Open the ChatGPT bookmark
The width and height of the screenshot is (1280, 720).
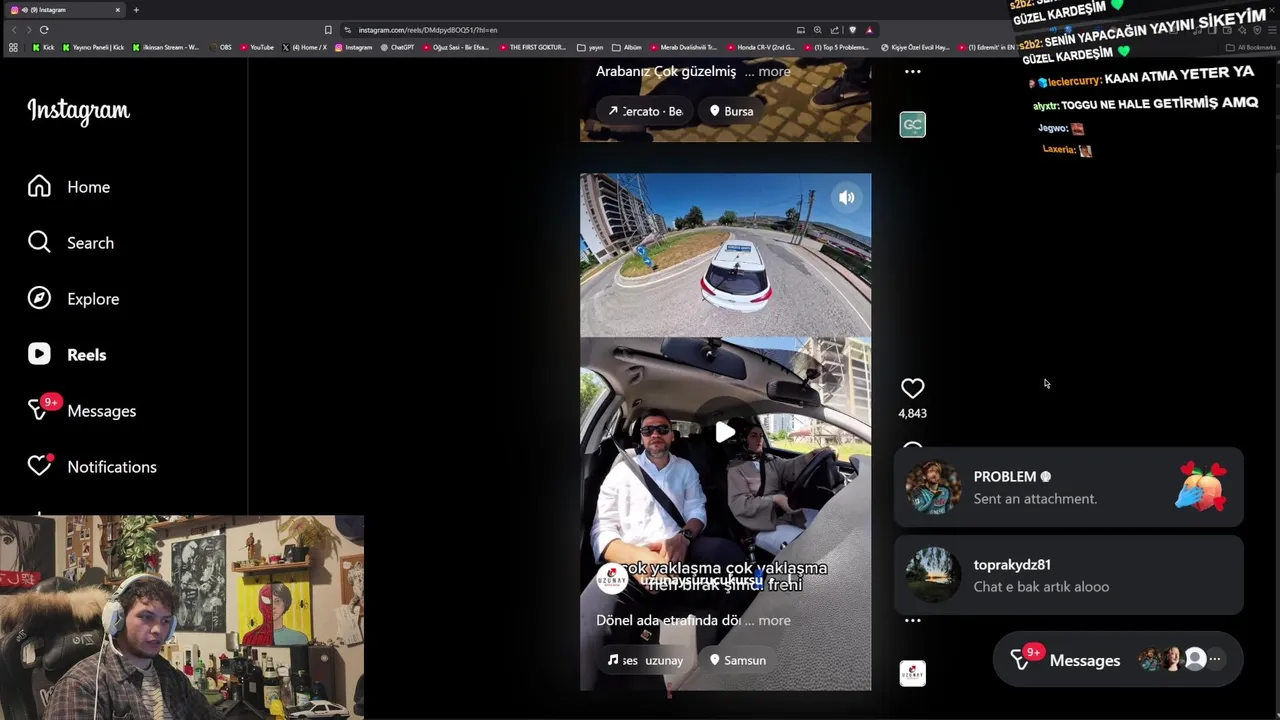397,47
